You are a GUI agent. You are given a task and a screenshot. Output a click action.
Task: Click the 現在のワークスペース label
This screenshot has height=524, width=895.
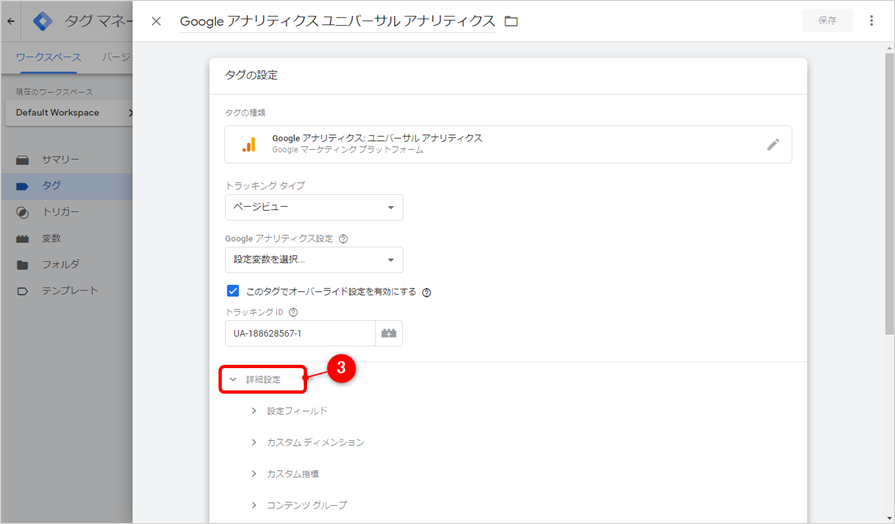point(54,92)
